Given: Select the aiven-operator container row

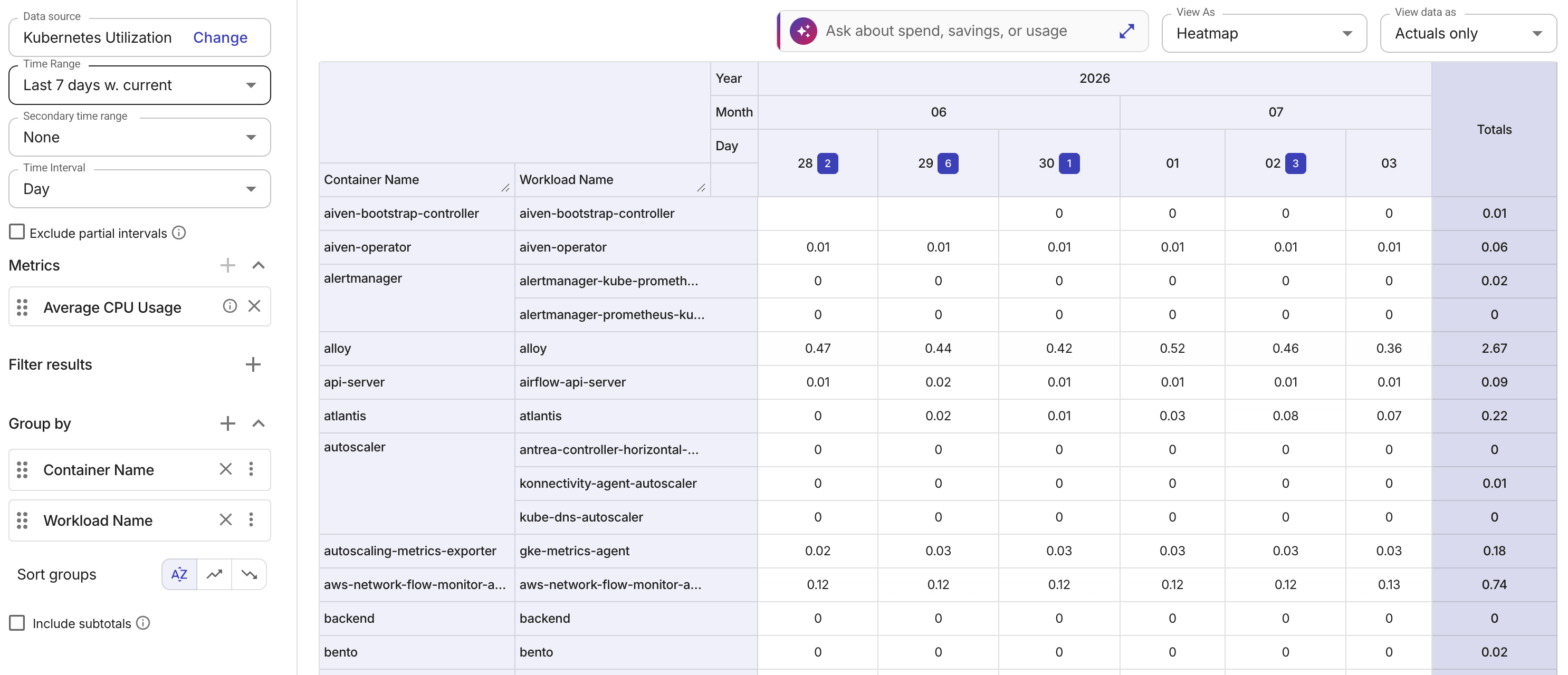Looking at the screenshot, I should coord(416,248).
